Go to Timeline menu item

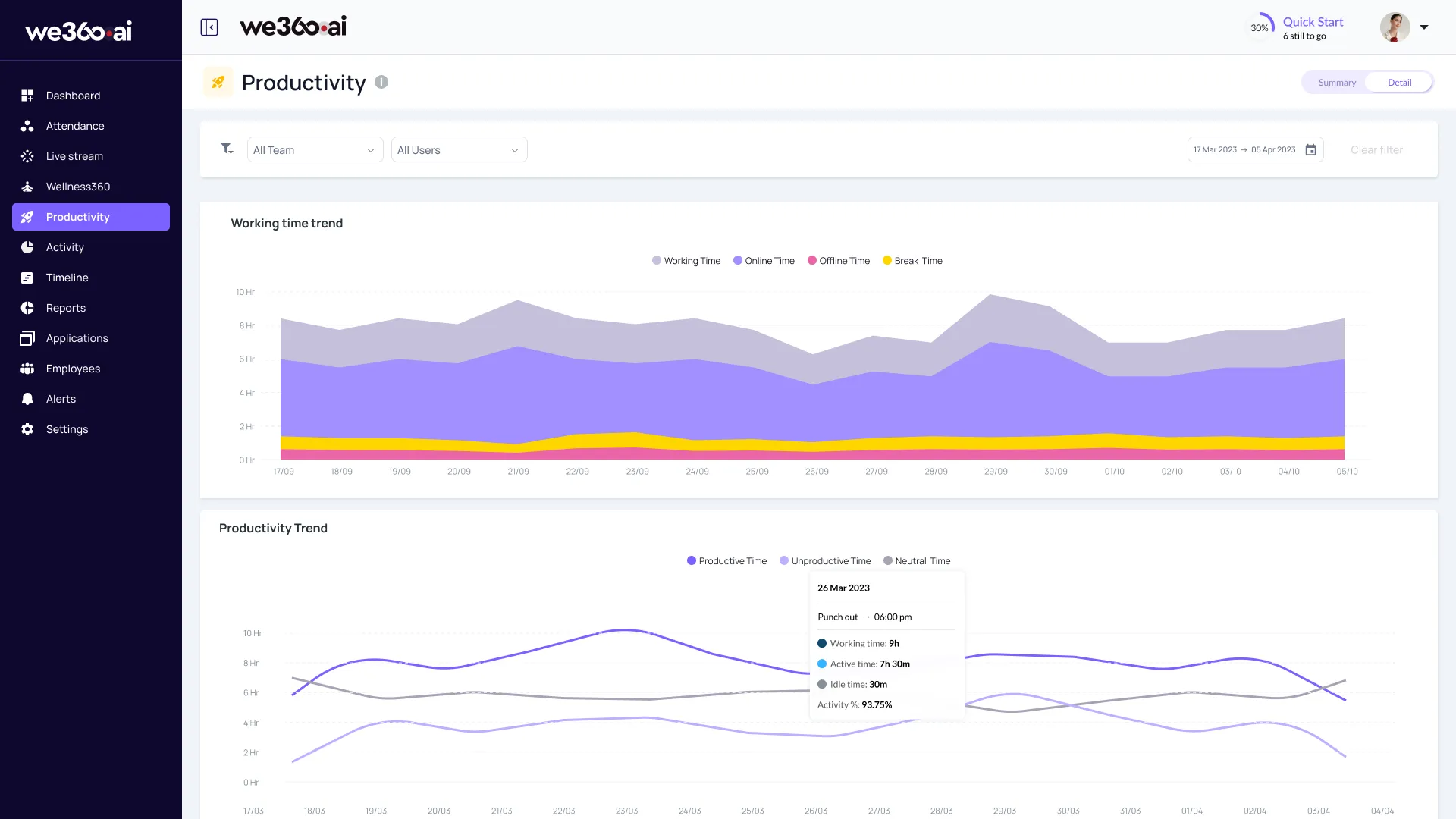click(x=67, y=278)
